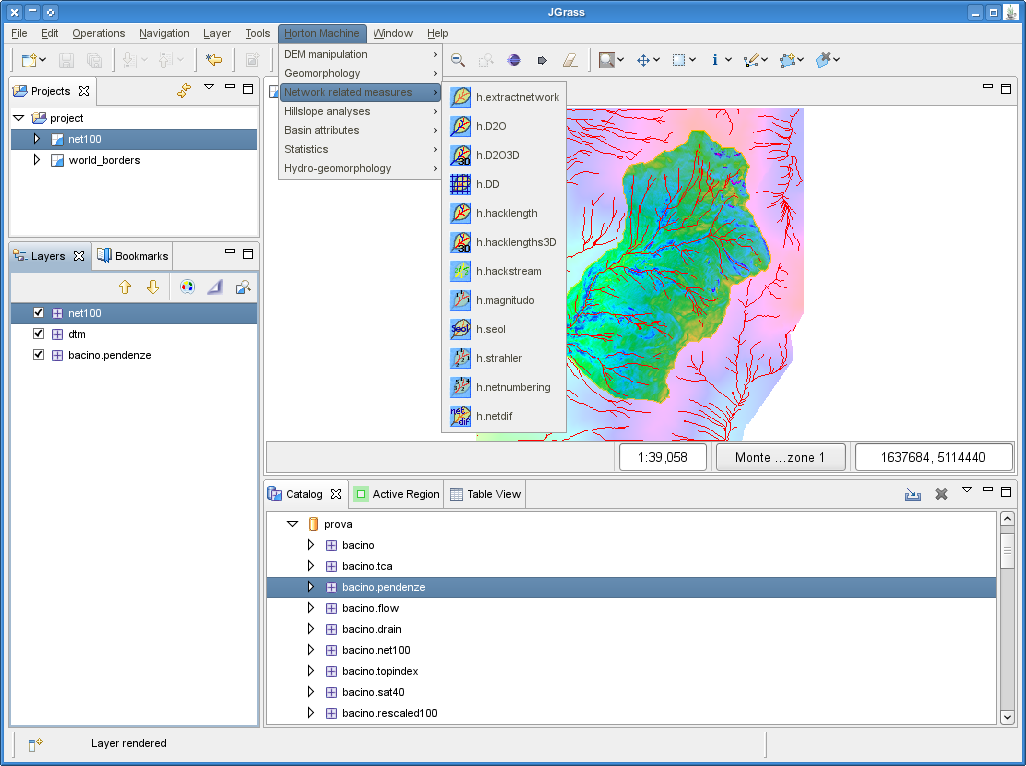Click the h.DD grid icon
Image resolution: width=1026 pixels, height=766 pixels.
coord(460,184)
